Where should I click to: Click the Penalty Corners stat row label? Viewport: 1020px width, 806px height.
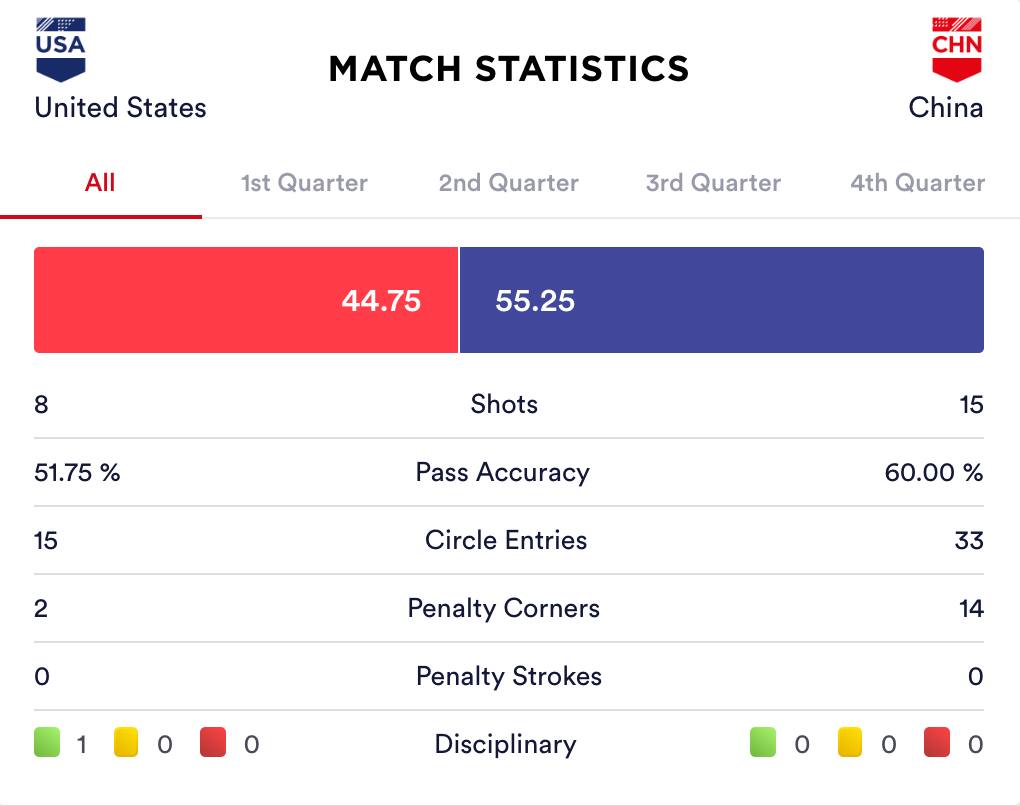(504, 608)
